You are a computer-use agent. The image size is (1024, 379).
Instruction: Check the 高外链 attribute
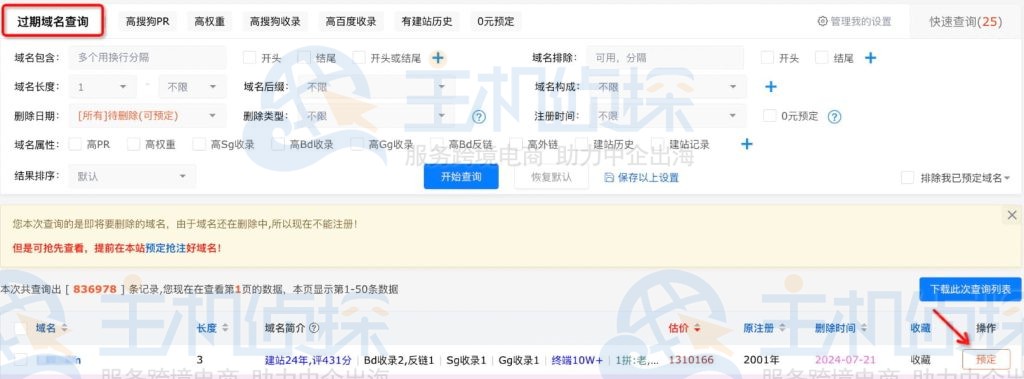(516, 144)
